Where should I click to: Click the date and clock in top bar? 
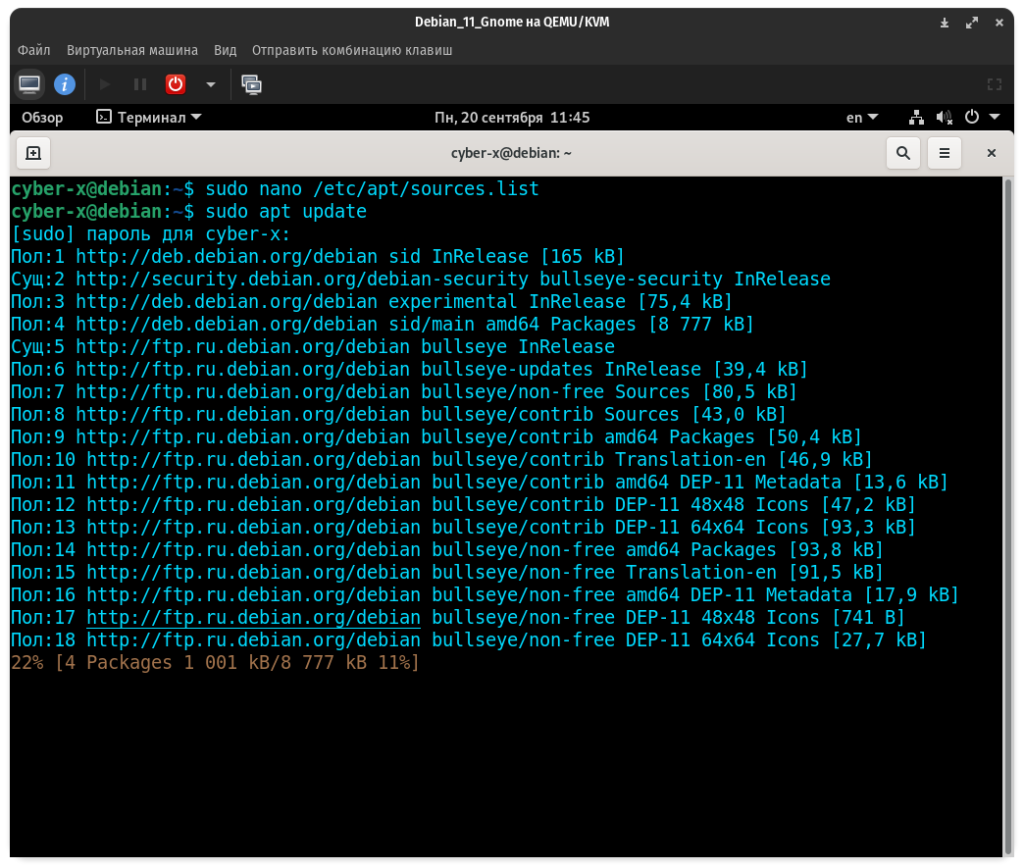pos(512,117)
